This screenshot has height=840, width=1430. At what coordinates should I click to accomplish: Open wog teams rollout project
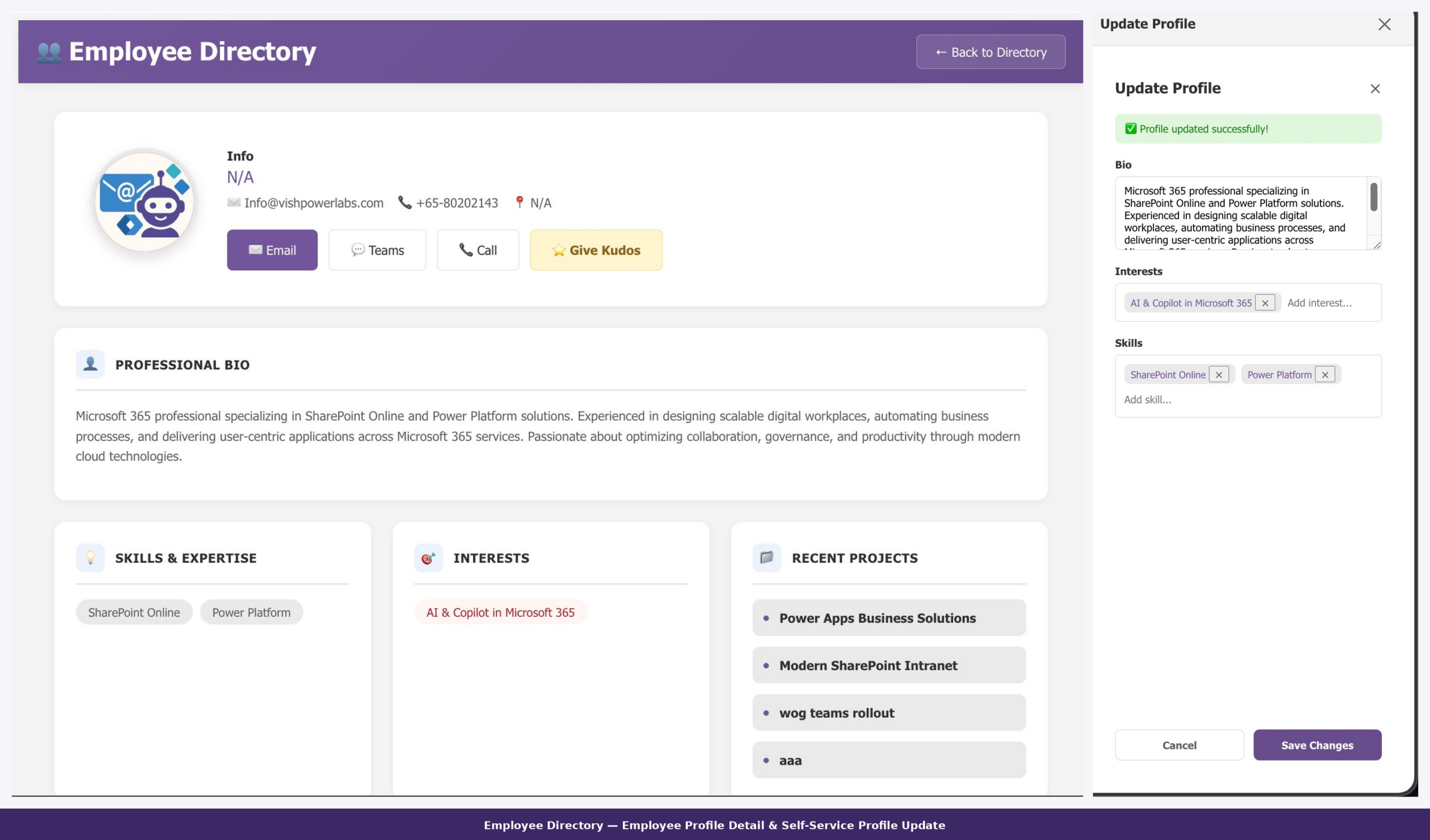(x=889, y=712)
